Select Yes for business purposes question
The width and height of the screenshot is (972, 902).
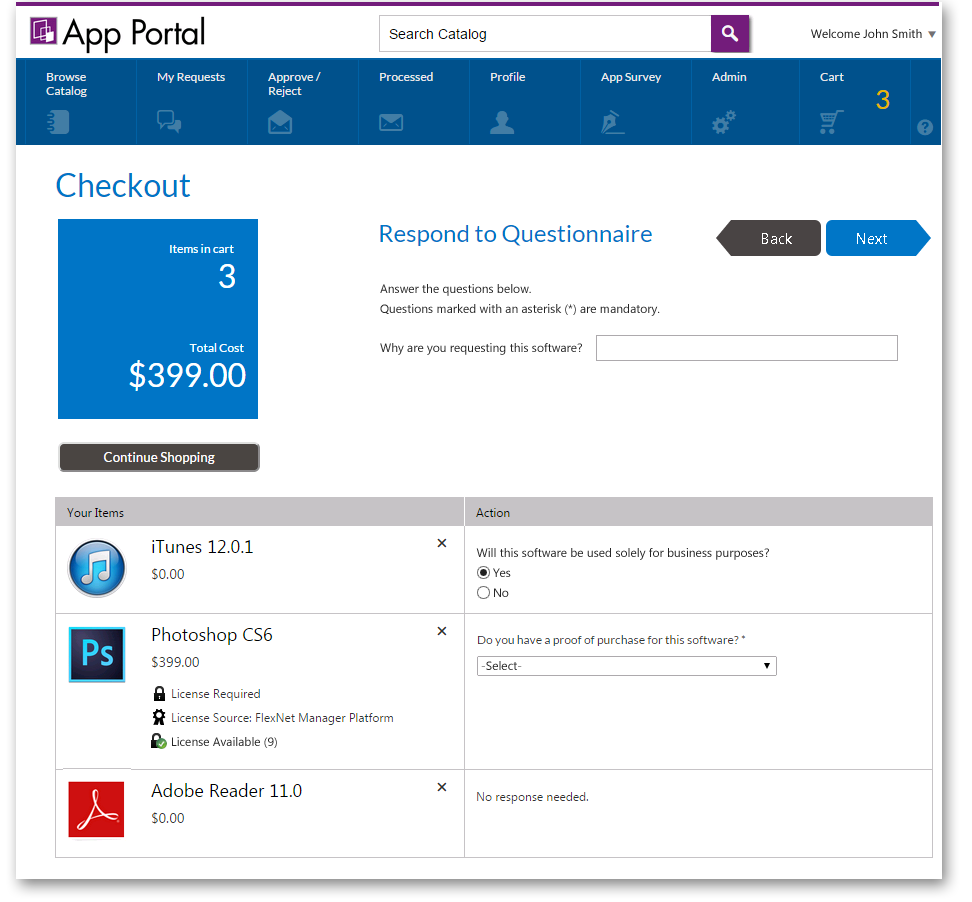tap(483, 572)
